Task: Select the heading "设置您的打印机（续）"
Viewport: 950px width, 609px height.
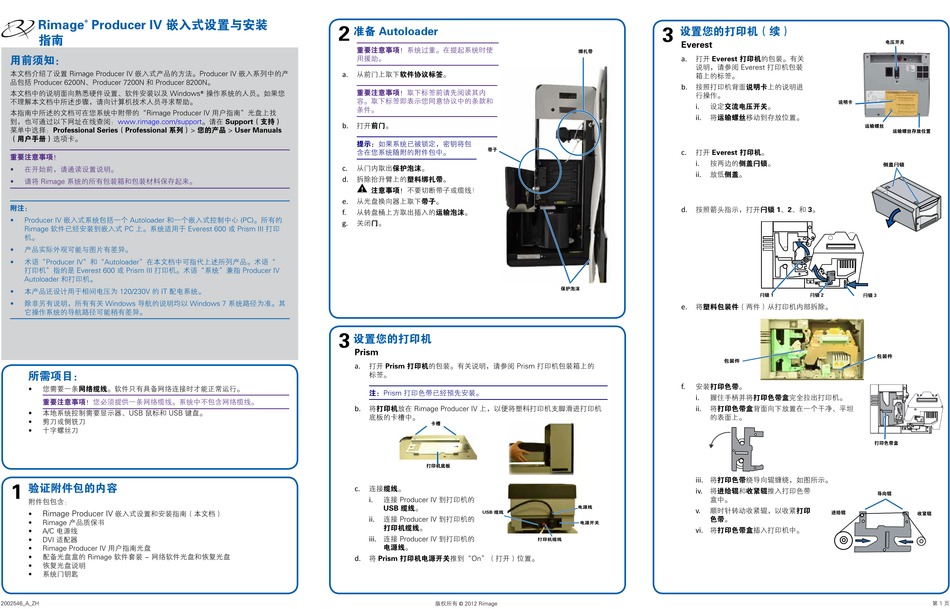Action: point(734,32)
